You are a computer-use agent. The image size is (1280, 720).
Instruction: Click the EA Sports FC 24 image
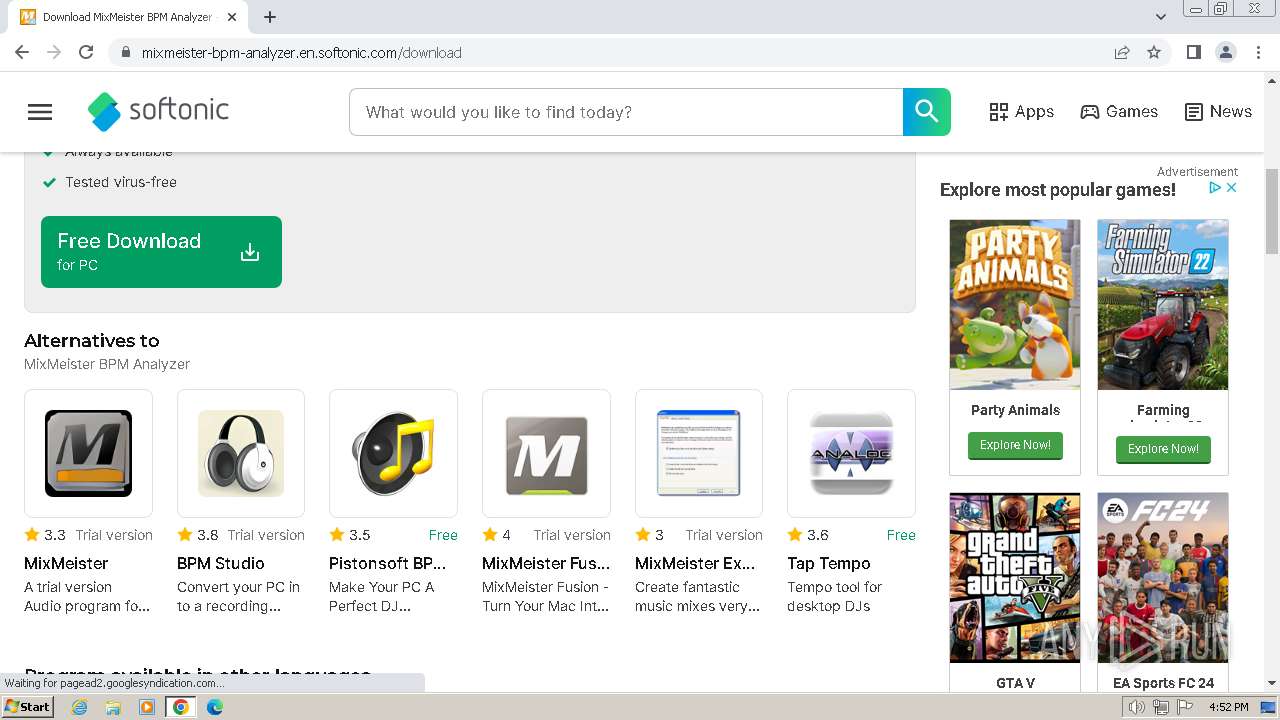point(1163,577)
